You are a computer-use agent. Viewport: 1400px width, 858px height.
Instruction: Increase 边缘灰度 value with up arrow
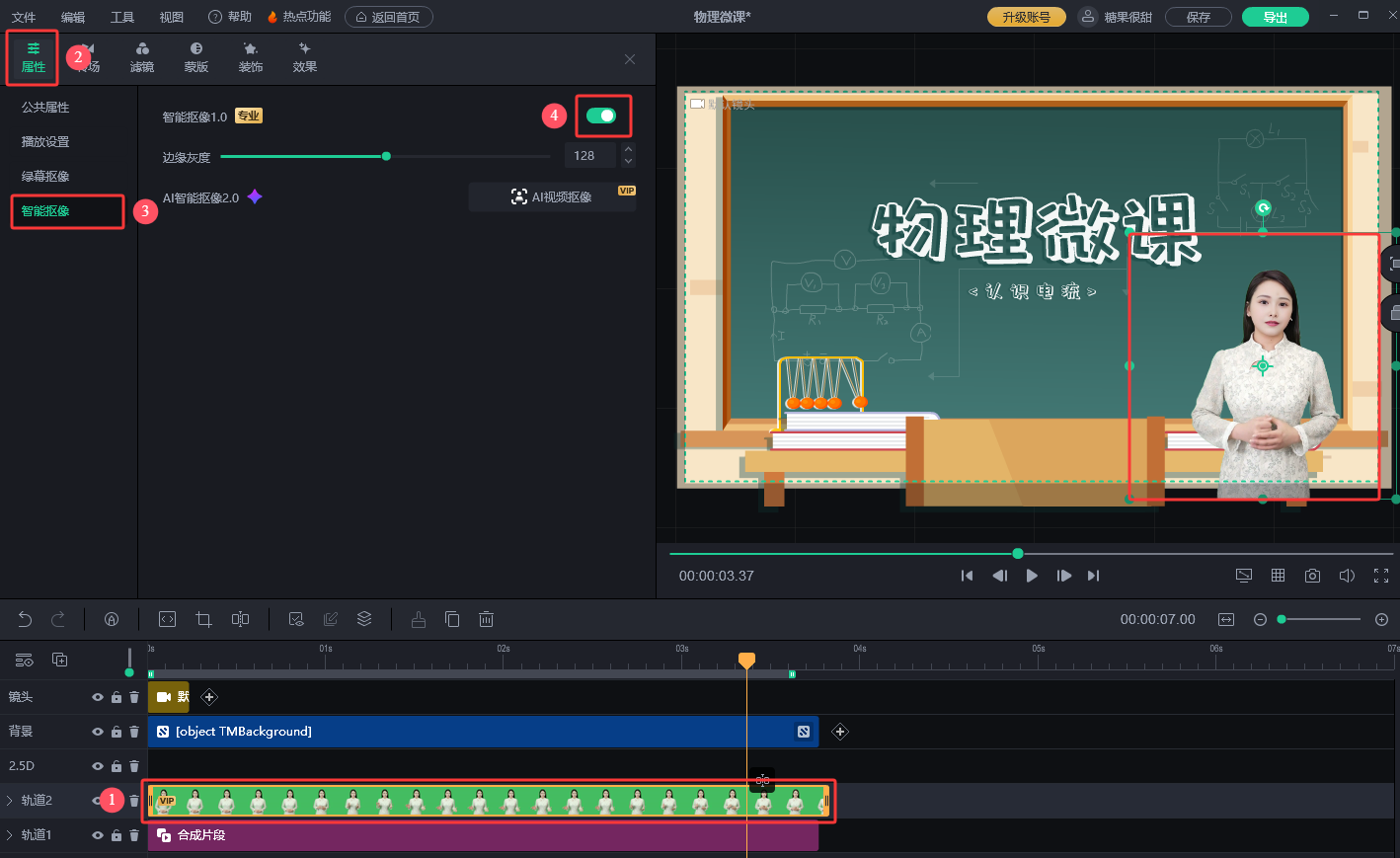[629, 149]
